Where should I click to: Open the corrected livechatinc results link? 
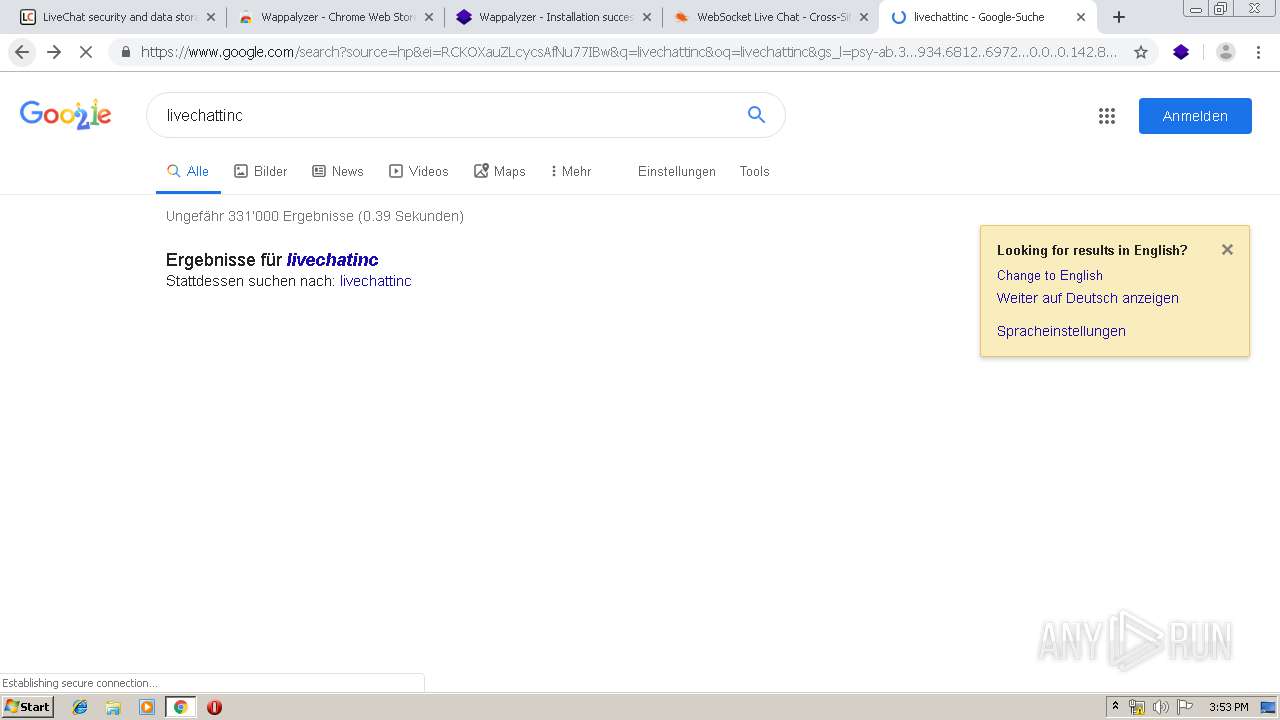click(x=332, y=260)
